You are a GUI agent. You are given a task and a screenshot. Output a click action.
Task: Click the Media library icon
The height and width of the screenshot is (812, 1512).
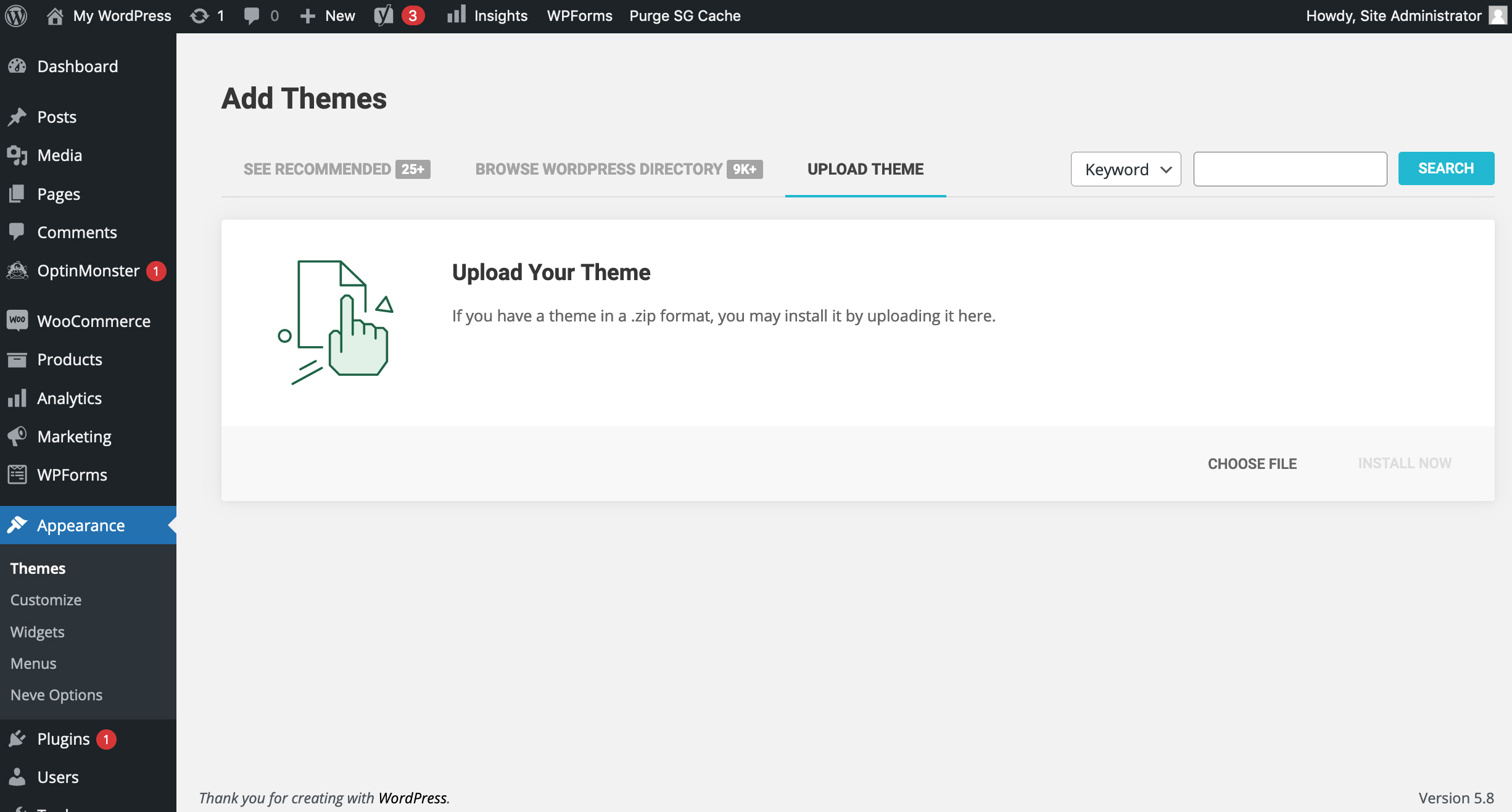pyautogui.click(x=17, y=155)
